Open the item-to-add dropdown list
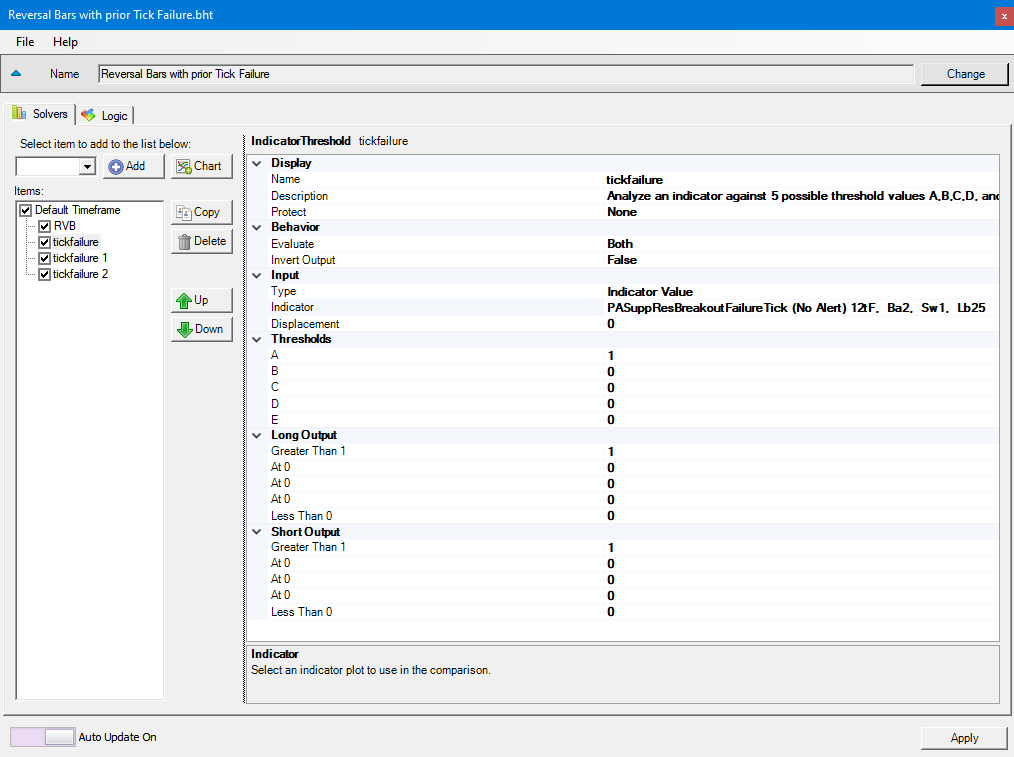 [x=87, y=167]
